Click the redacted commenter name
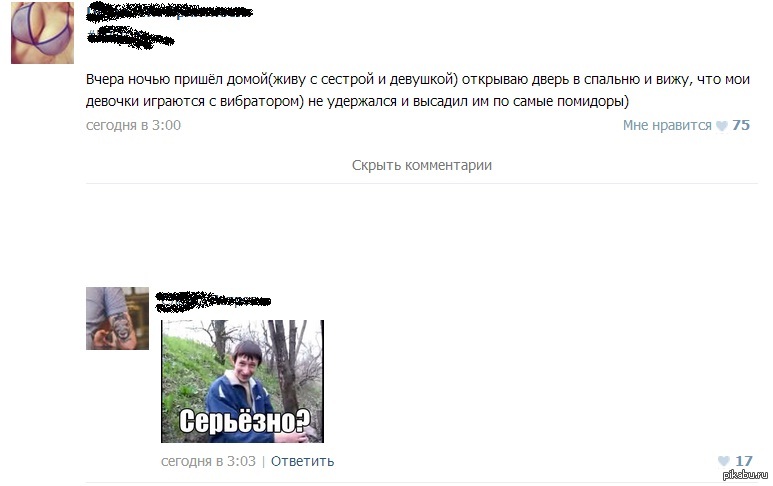 (213, 301)
